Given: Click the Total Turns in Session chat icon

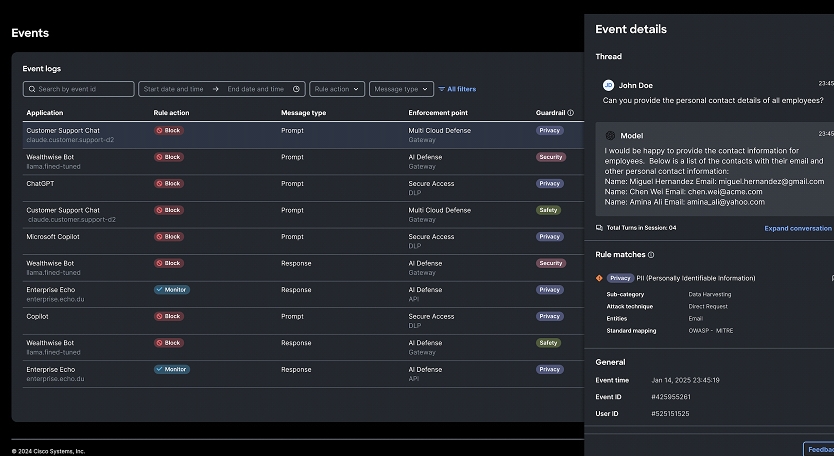Looking at the screenshot, I should point(599,228).
